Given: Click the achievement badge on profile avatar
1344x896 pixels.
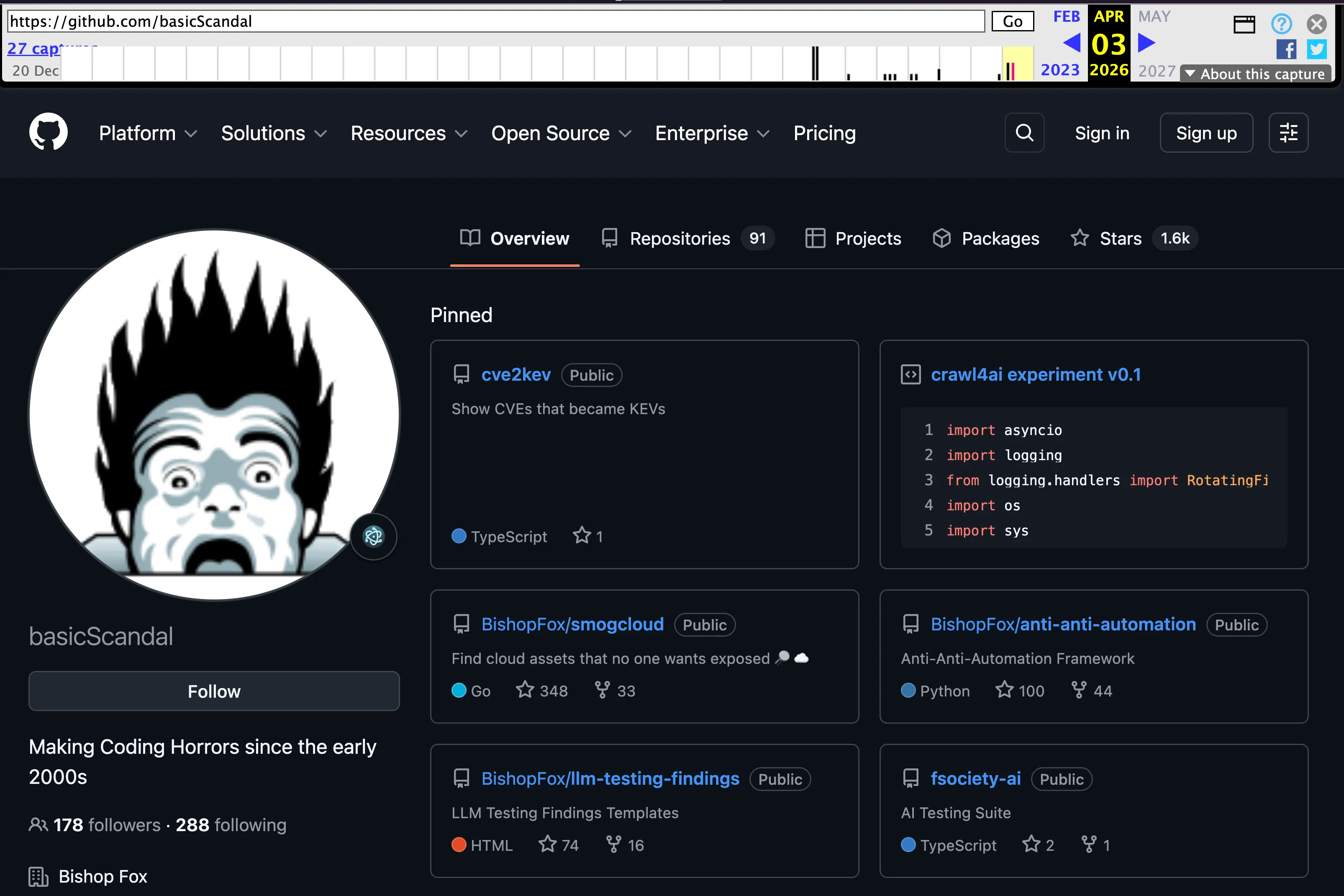Looking at the screenshot, I should tap(374, 536).
